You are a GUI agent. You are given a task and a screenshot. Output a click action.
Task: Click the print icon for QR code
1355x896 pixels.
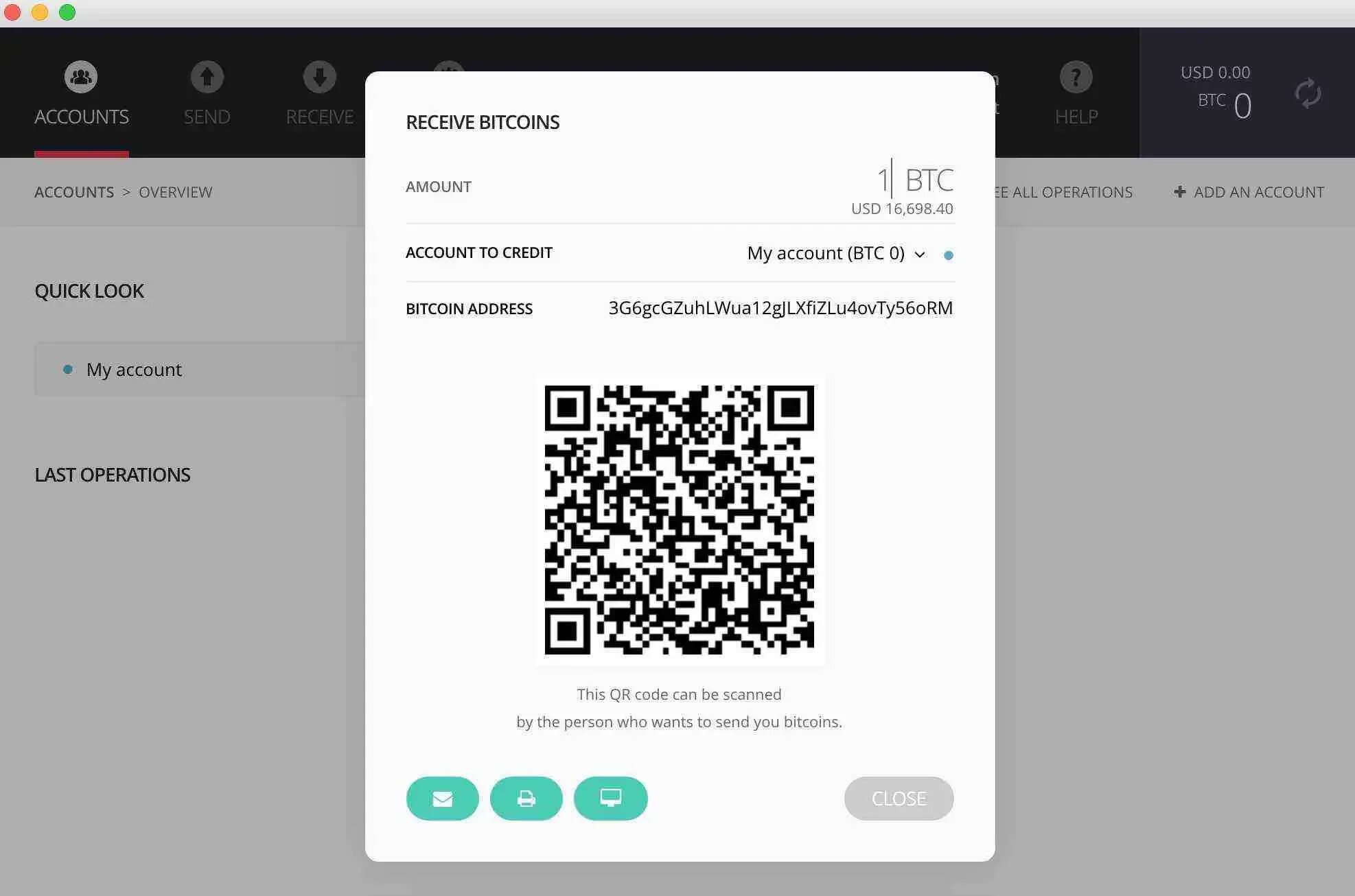526,798
